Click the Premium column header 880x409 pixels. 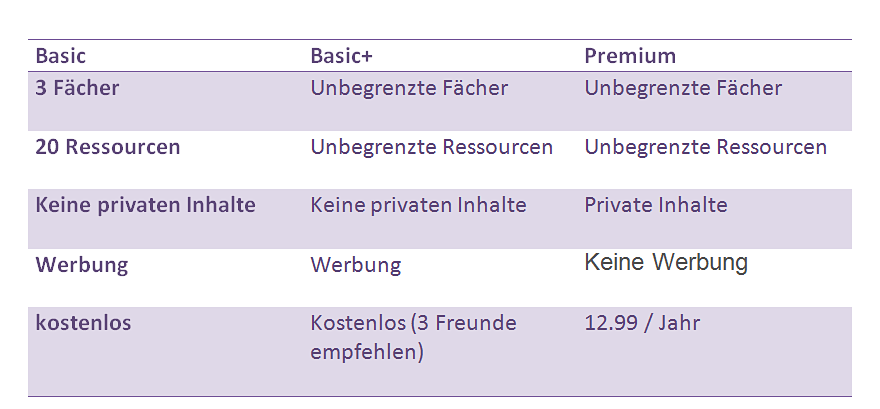click(630, 56)
